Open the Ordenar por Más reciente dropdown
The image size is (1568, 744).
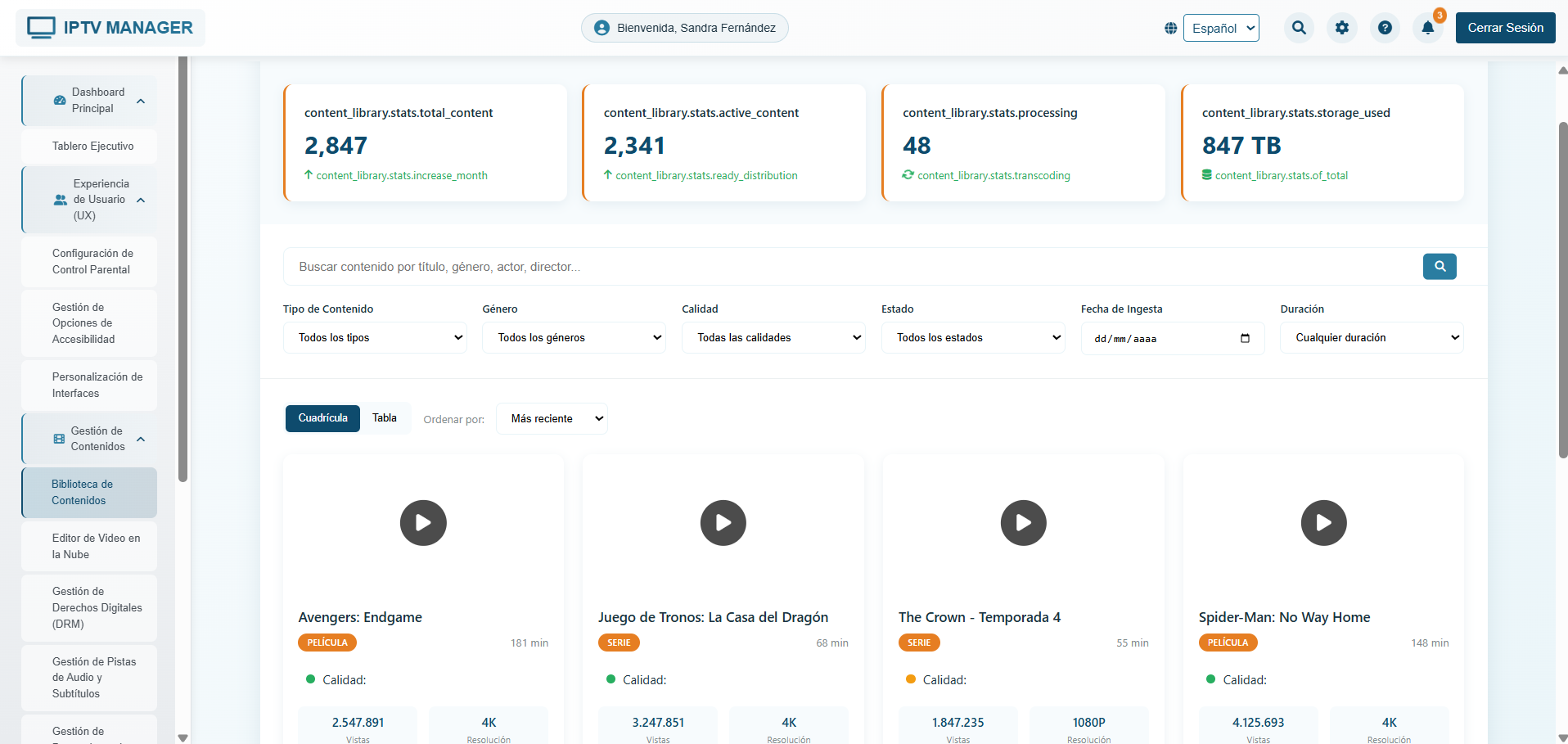tap(552, 418)
